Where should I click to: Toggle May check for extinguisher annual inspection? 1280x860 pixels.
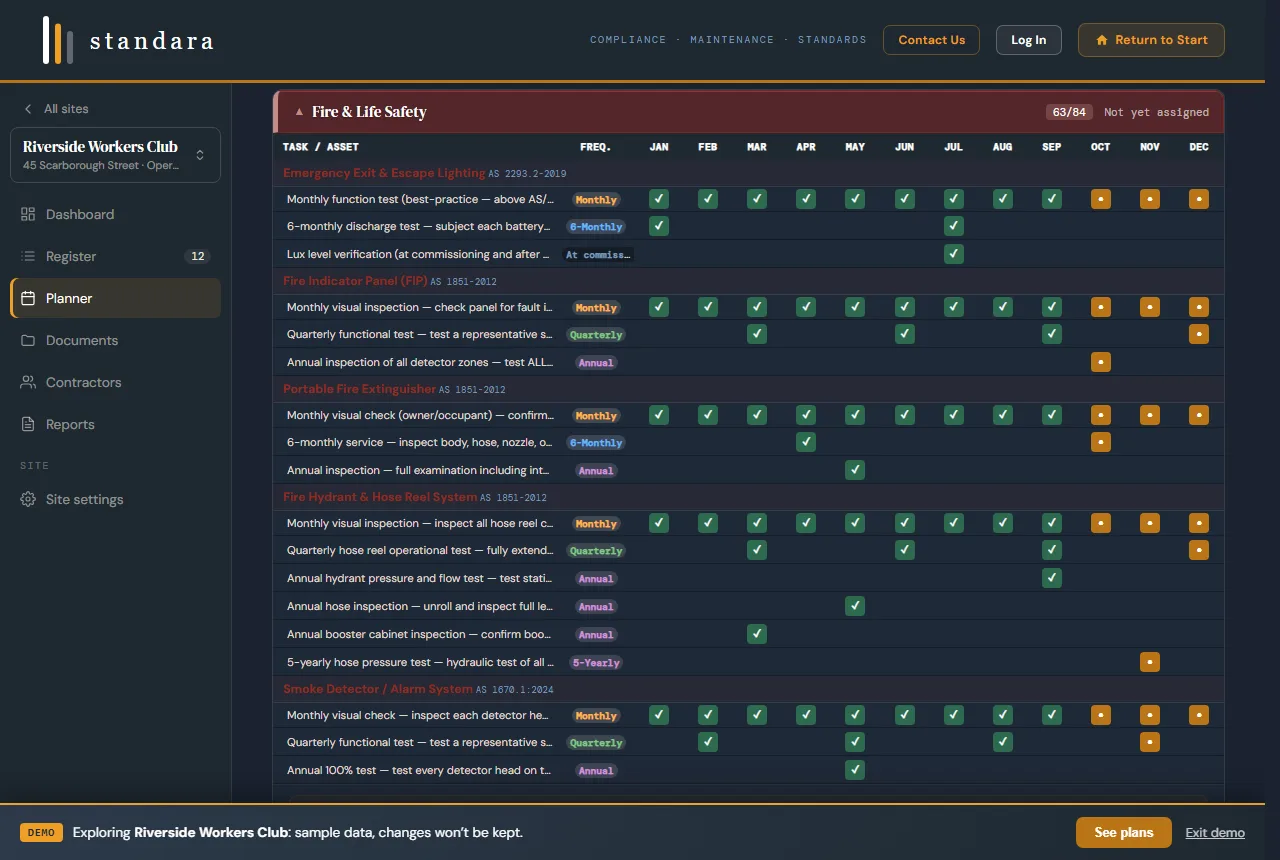pos(855,470)
